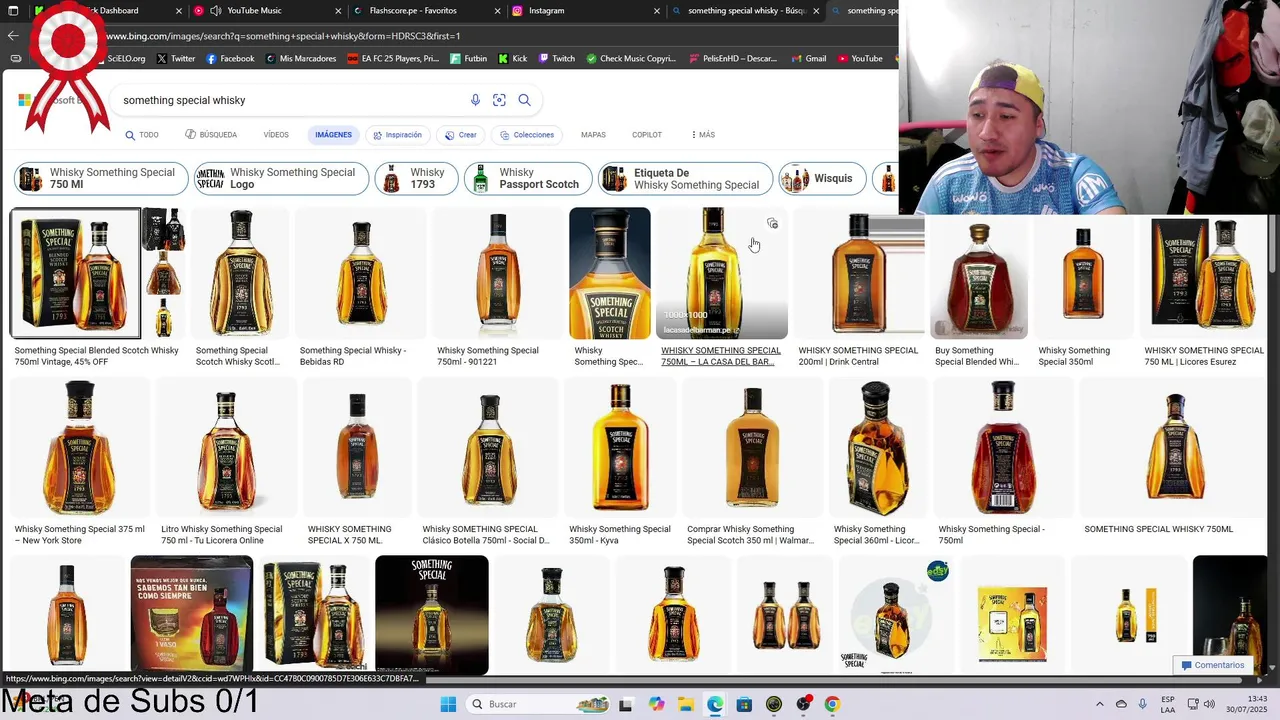The height and width of the screenshot is (720, 1280).
Task: Open the PelisEnHD bookmark
Action: pyautogui.click(x=732, y=58)
